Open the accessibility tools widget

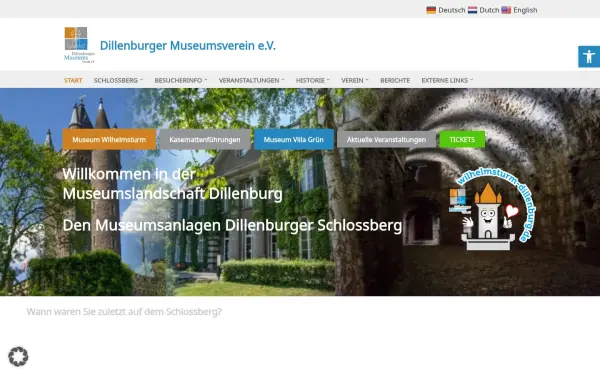coord(589,57)
